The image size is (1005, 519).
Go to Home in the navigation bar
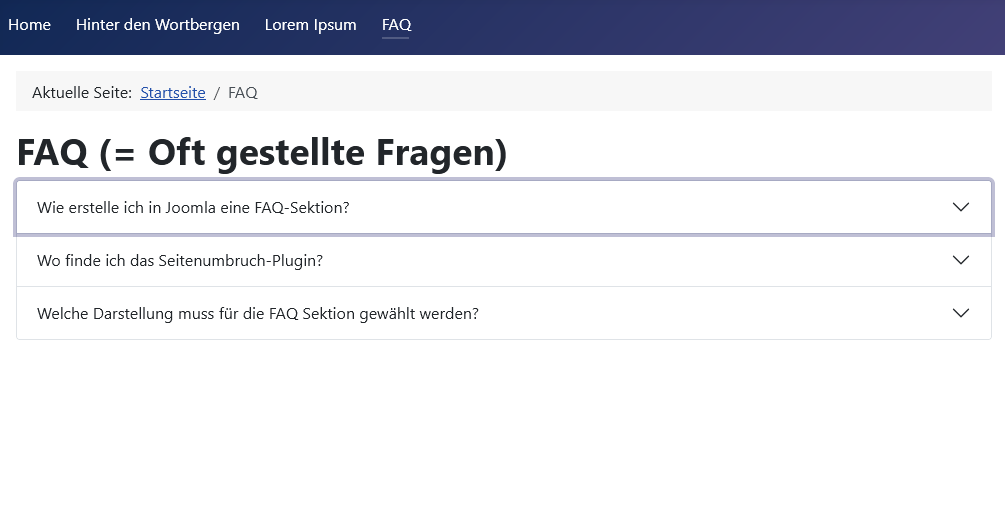pyautogui.click(x=29, y=25)
